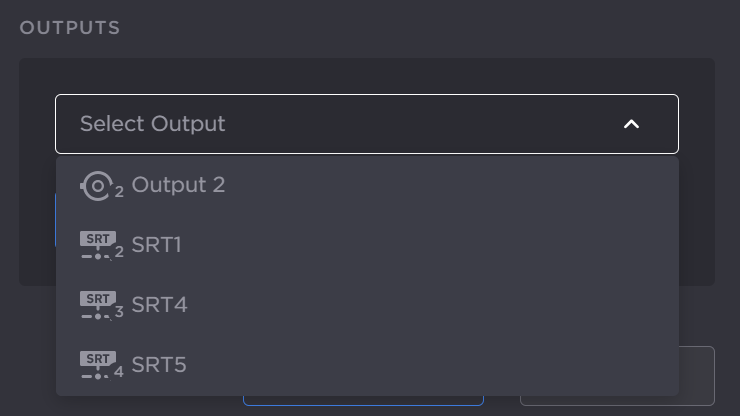Collapse the list with the up chevron
Viewport: 740px width, 416px height.
(631, 124)
